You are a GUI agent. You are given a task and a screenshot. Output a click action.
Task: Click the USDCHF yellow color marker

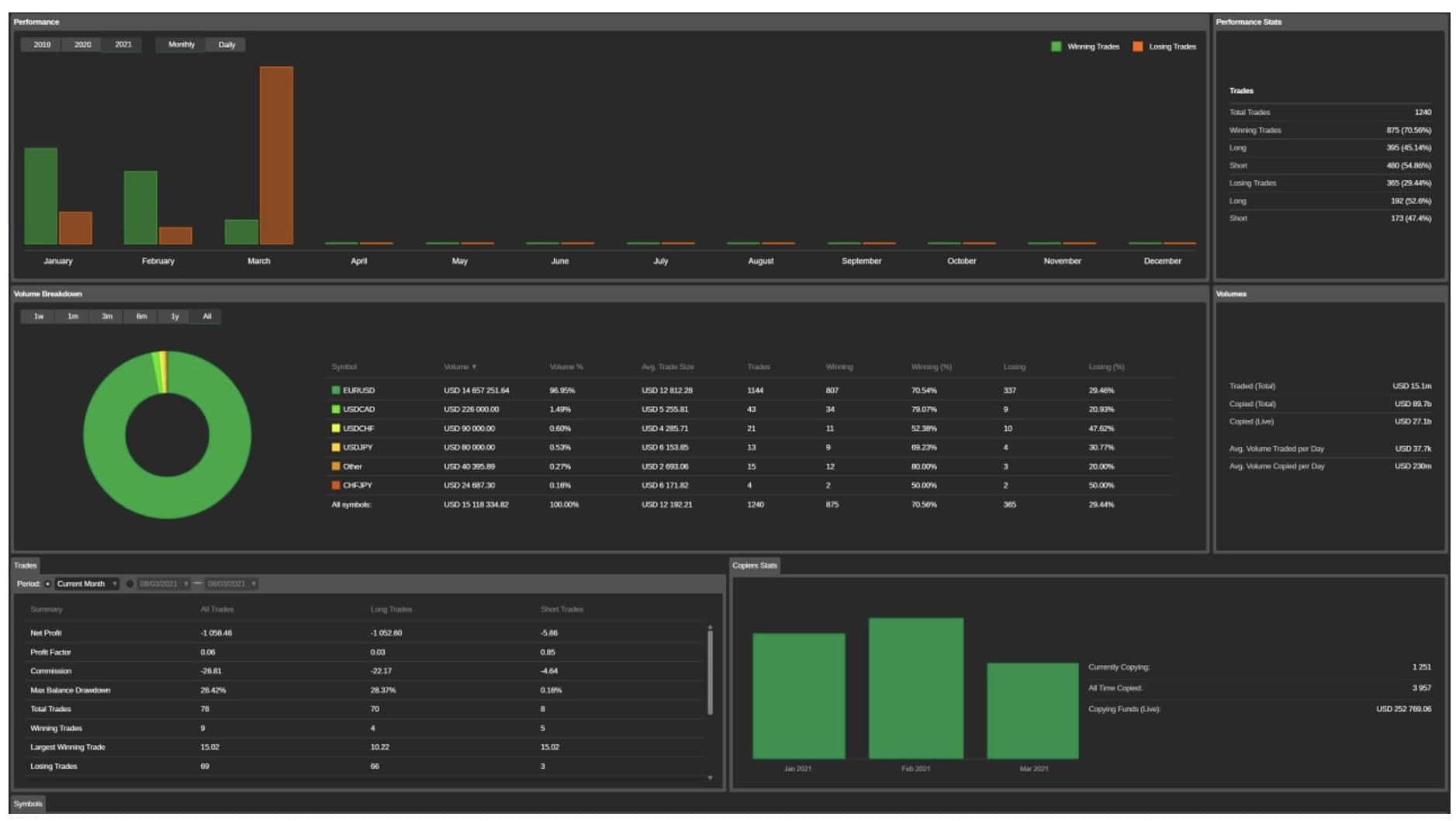click(336, 428)
